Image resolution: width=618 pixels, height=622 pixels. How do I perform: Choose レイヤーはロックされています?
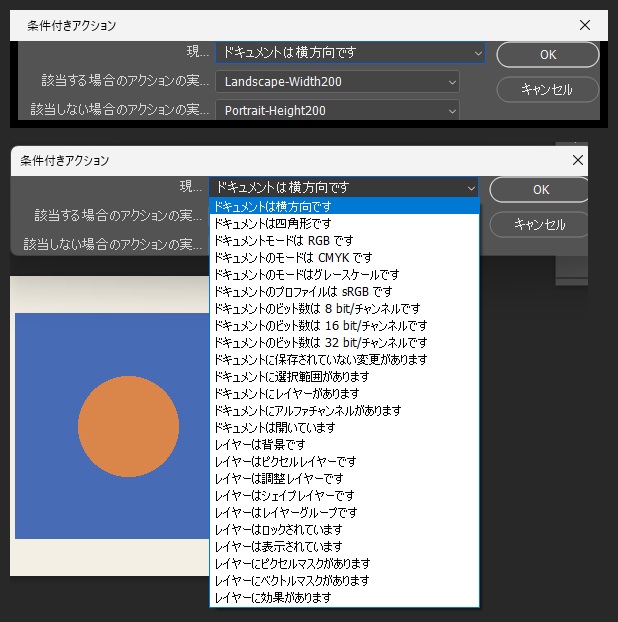(344, 530)
